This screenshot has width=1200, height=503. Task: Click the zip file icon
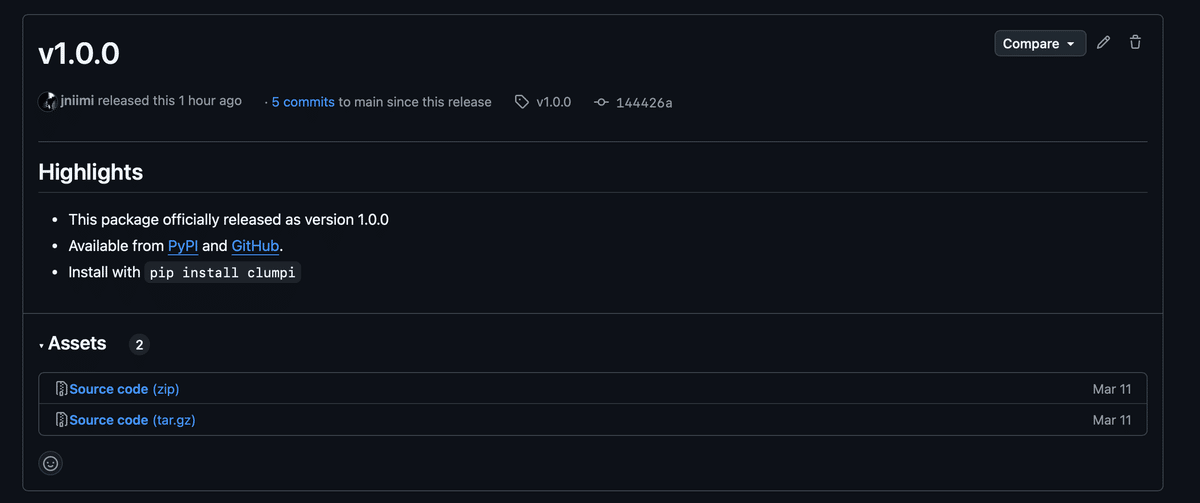point(61,389)
